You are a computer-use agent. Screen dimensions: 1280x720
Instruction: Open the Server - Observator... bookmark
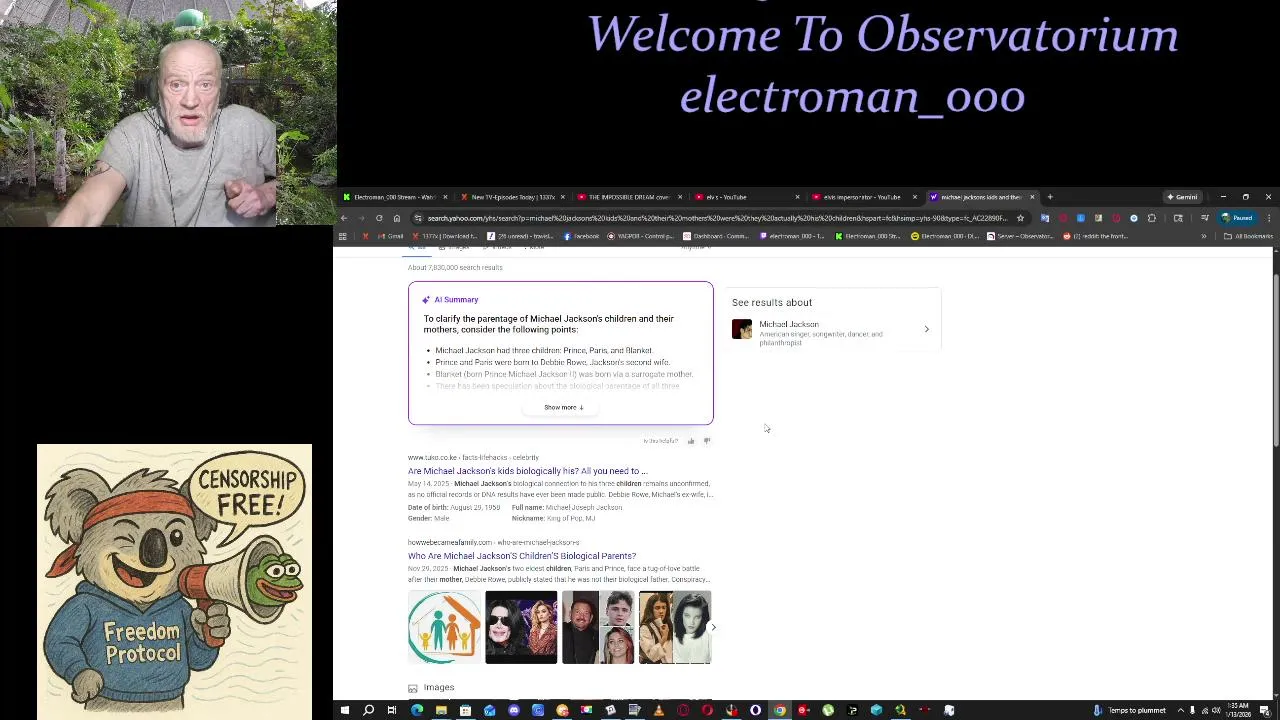1020,236
